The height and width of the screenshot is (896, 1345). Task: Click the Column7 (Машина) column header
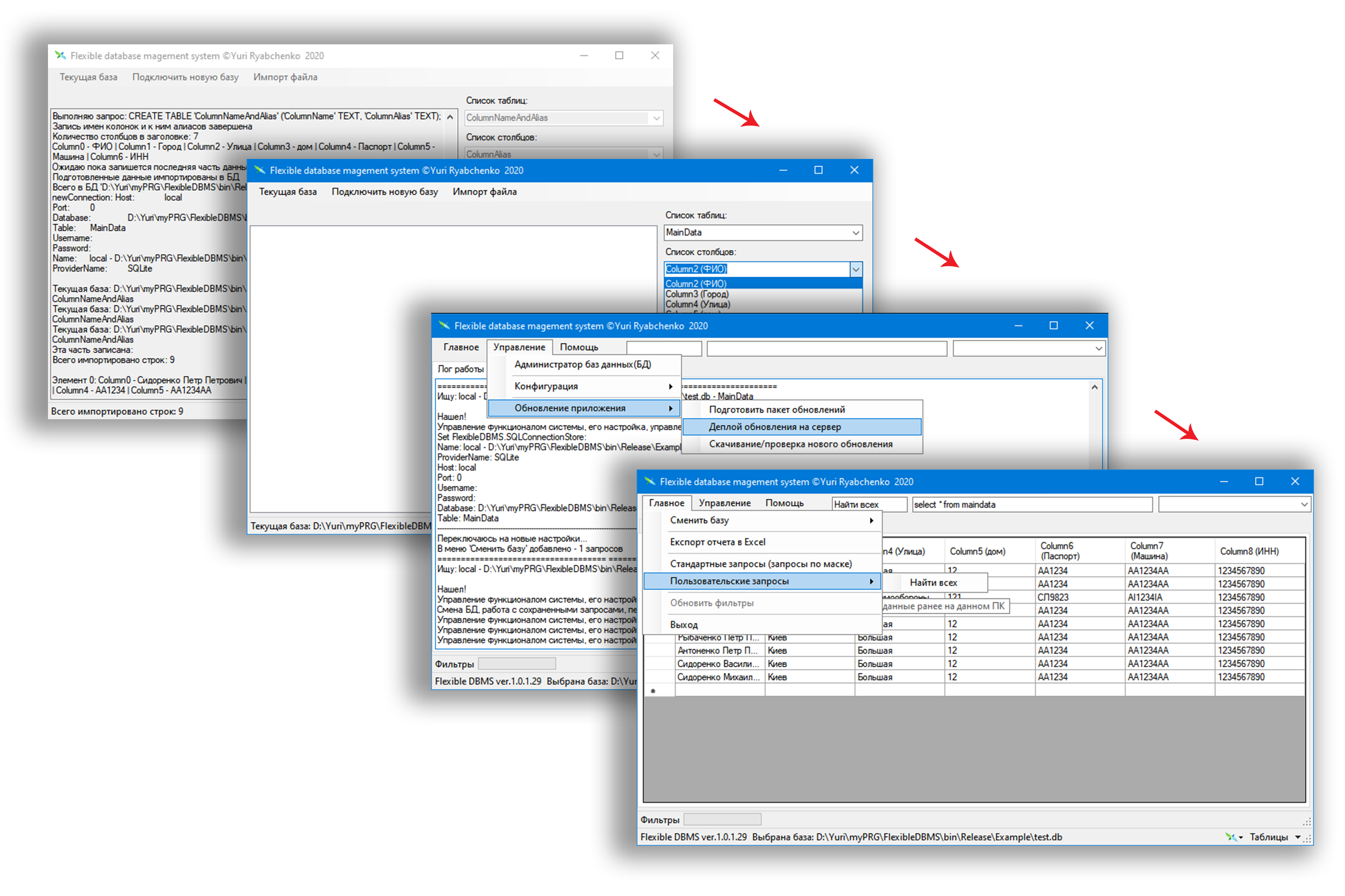pos(1169,551)
